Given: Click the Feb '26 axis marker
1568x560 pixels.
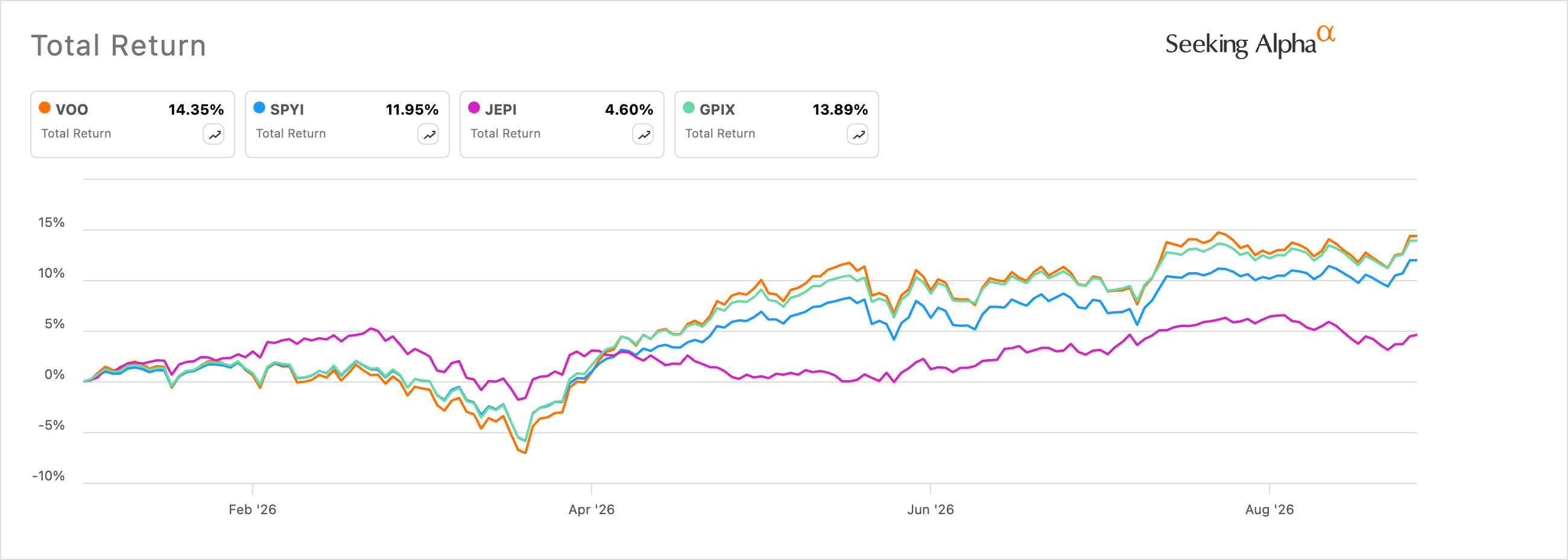Looking at the screenshot, I should (x=253, y=510).
